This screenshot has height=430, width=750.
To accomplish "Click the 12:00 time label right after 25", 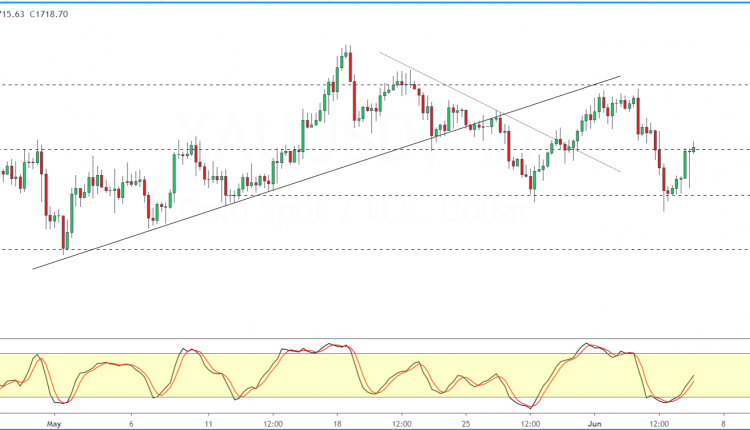I will pyautogui.click(x=530, y=424).
